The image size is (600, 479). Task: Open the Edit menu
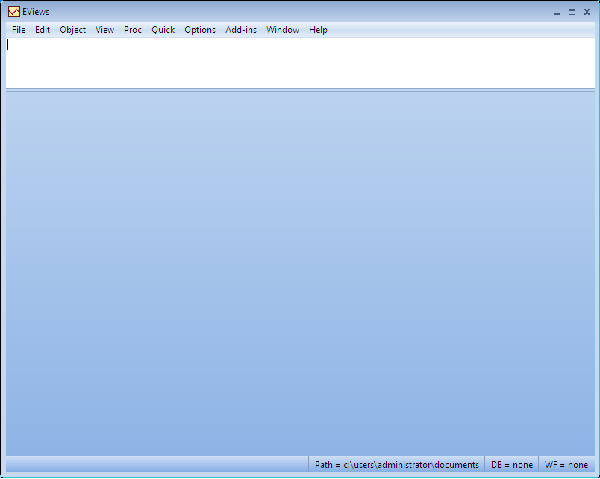coord(42,30)
